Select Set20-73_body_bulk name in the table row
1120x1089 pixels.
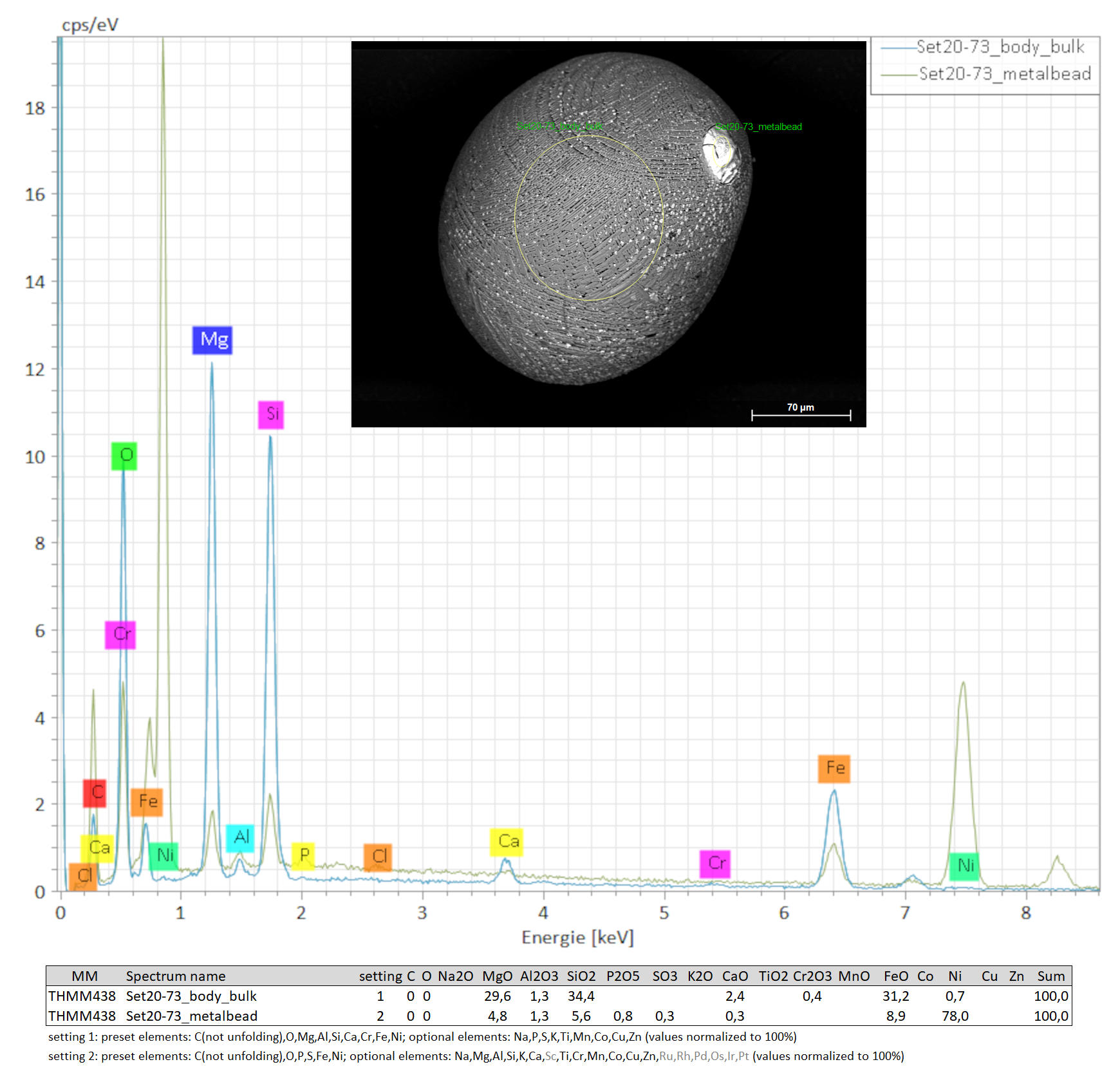pyautogui.click(x=191, y=996)
